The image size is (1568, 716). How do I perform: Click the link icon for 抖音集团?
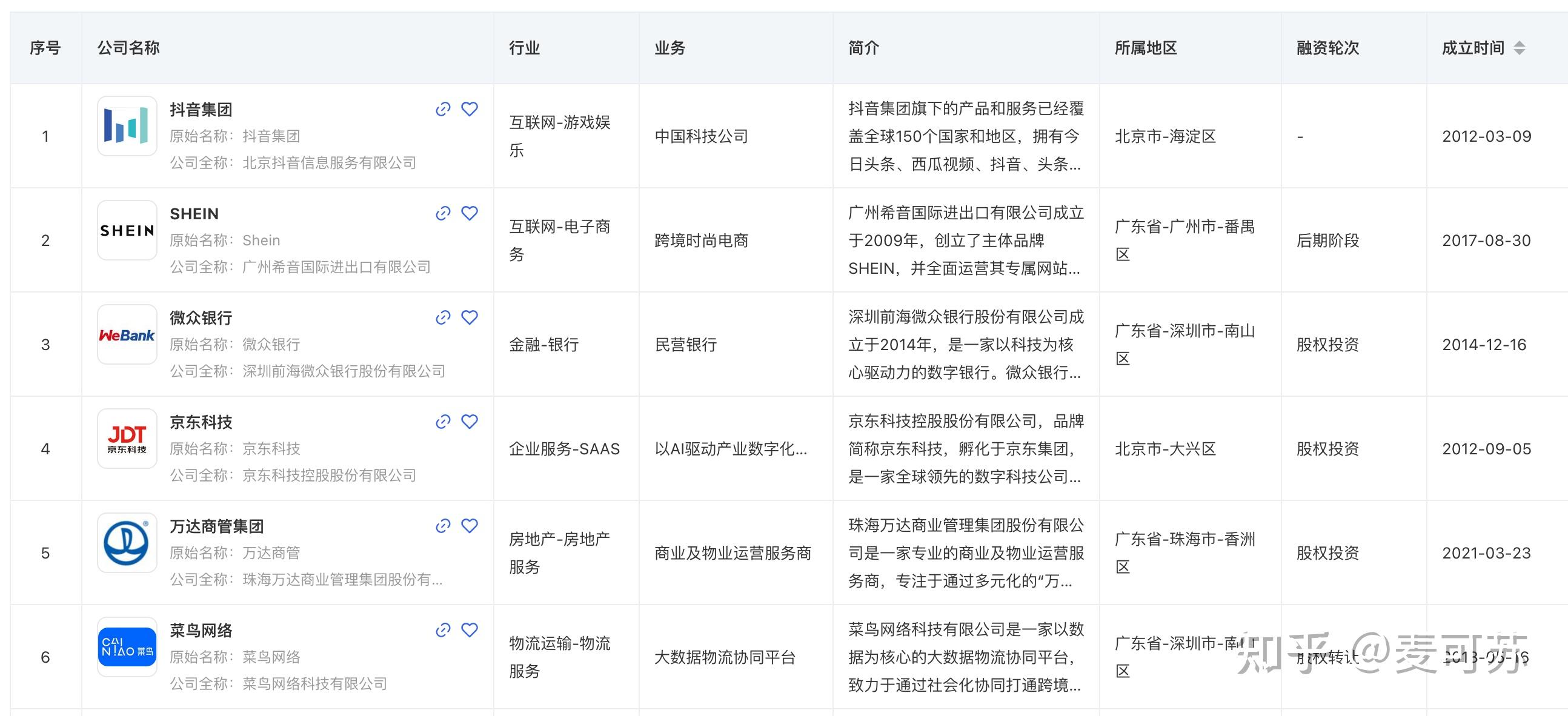[x=443, y=110]
